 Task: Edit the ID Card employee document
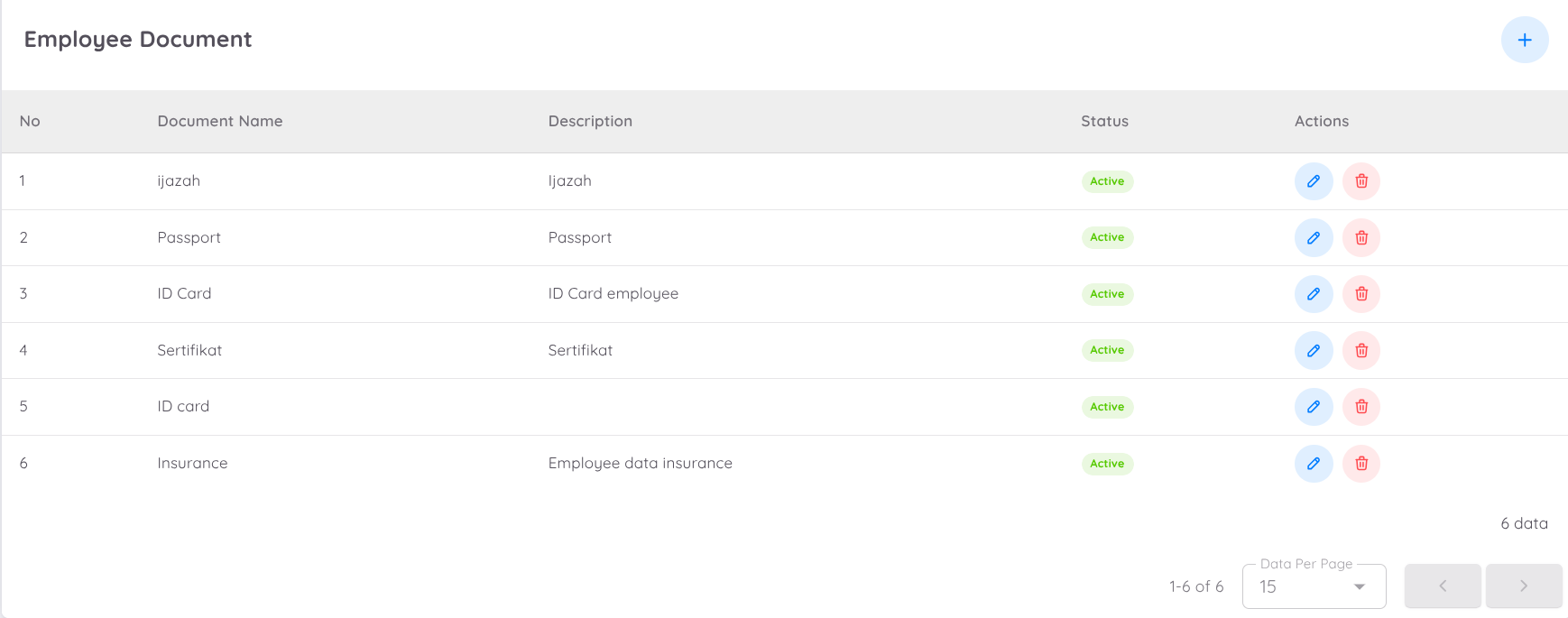point(1313,294)
